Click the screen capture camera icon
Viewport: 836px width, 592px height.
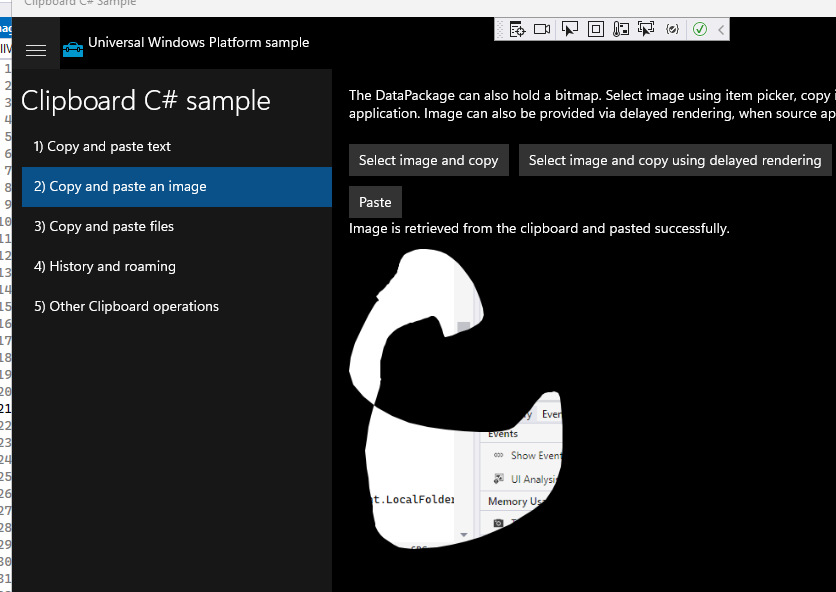(542, 29)
